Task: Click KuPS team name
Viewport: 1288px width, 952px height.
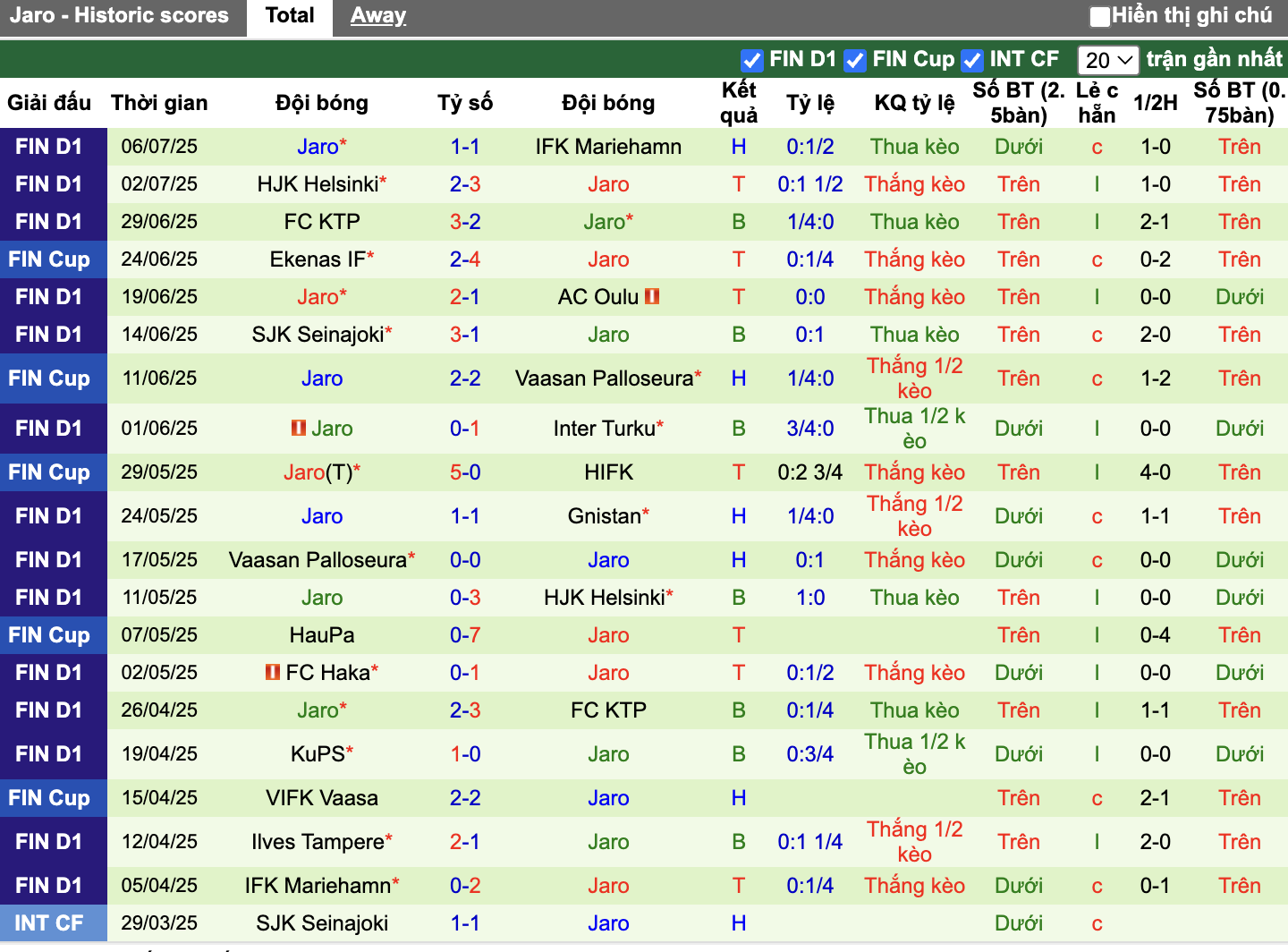Action: point(318,754)
